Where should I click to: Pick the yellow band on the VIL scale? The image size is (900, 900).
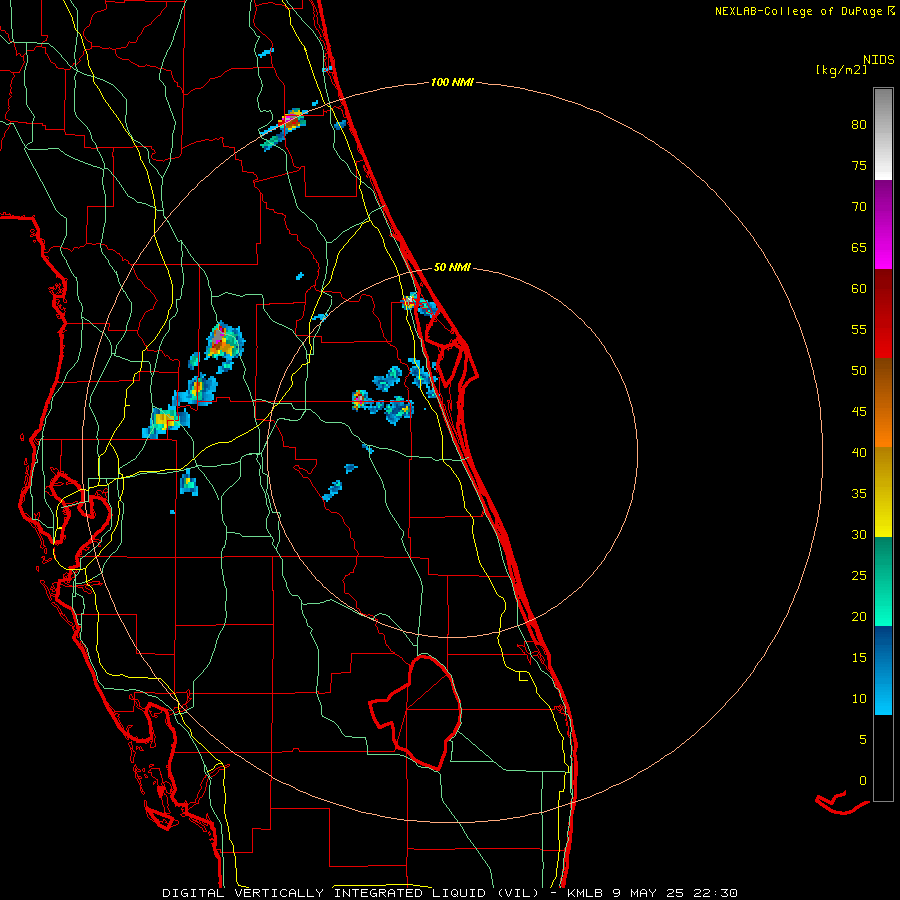pos(883,492)
